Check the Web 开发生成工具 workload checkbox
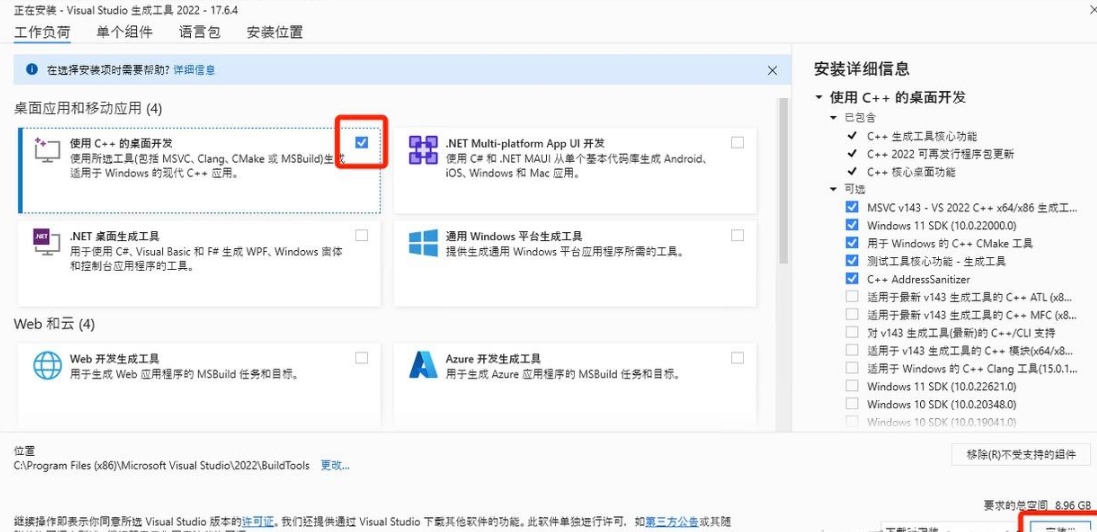The image size is (1097, 532). pos(362,358)
